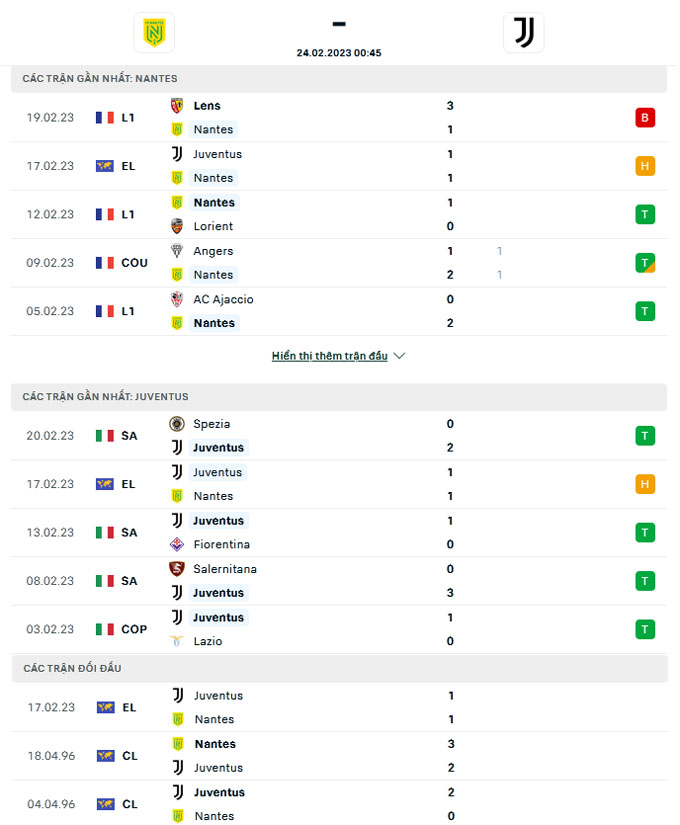The height and width of the screenshot is (825, 680).
Task: Open the 18.04.96 CL Nantes–Juventus match row
Action: [x=339, y=756]
